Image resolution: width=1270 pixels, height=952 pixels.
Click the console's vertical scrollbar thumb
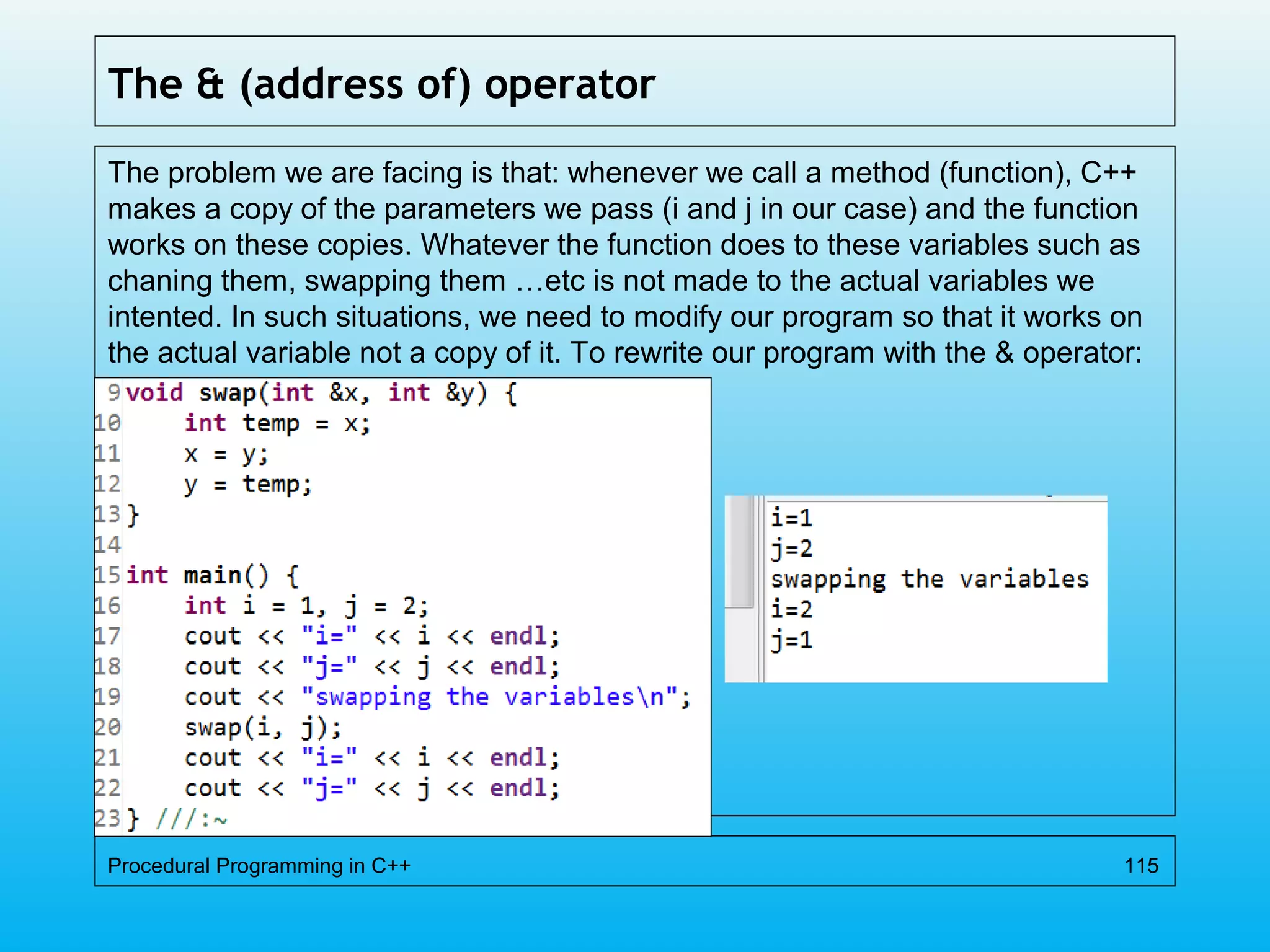[x=739, y=552]
